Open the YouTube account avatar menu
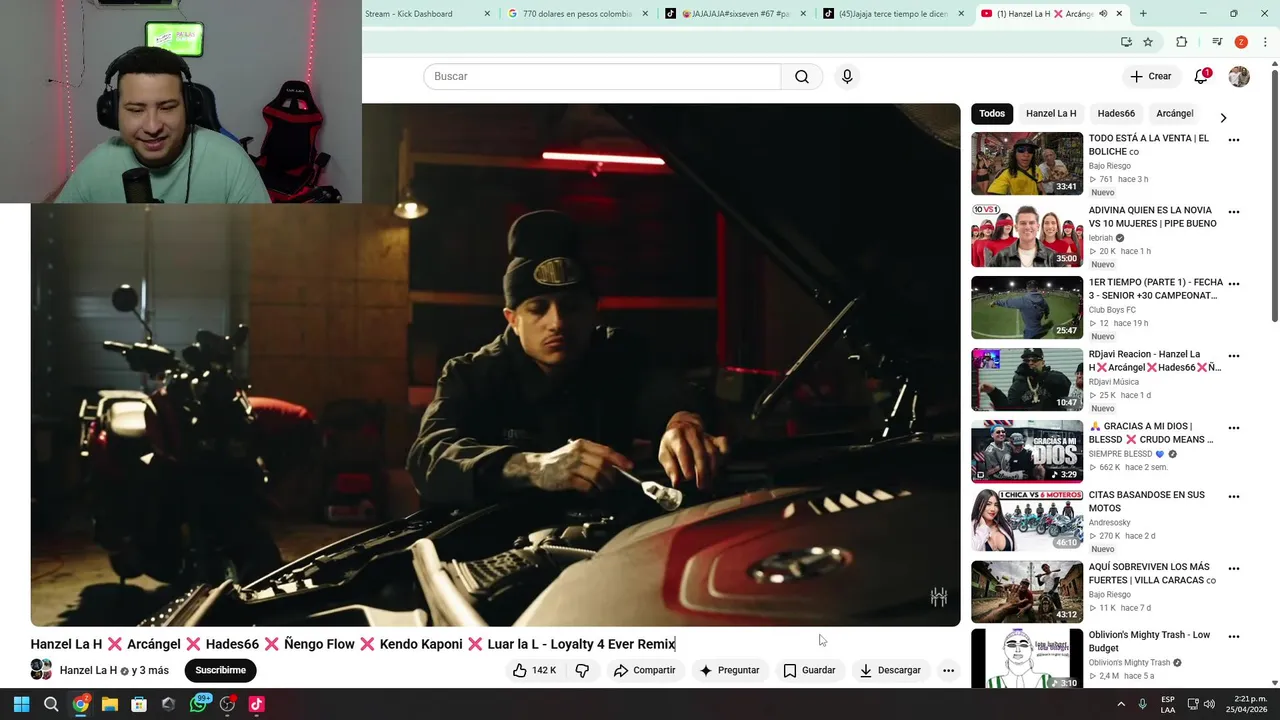This screenshot has width=1280, height=720. 1239,76
